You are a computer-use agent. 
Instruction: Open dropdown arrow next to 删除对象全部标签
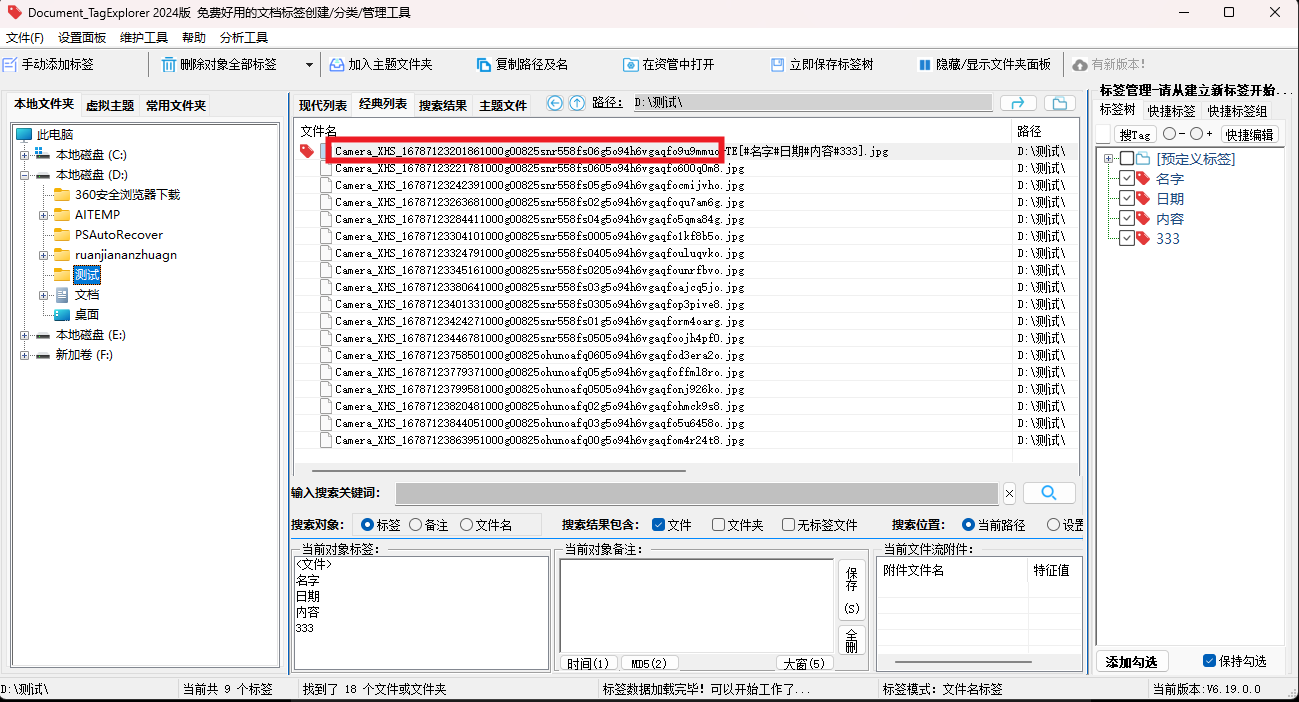coord(308,65)
